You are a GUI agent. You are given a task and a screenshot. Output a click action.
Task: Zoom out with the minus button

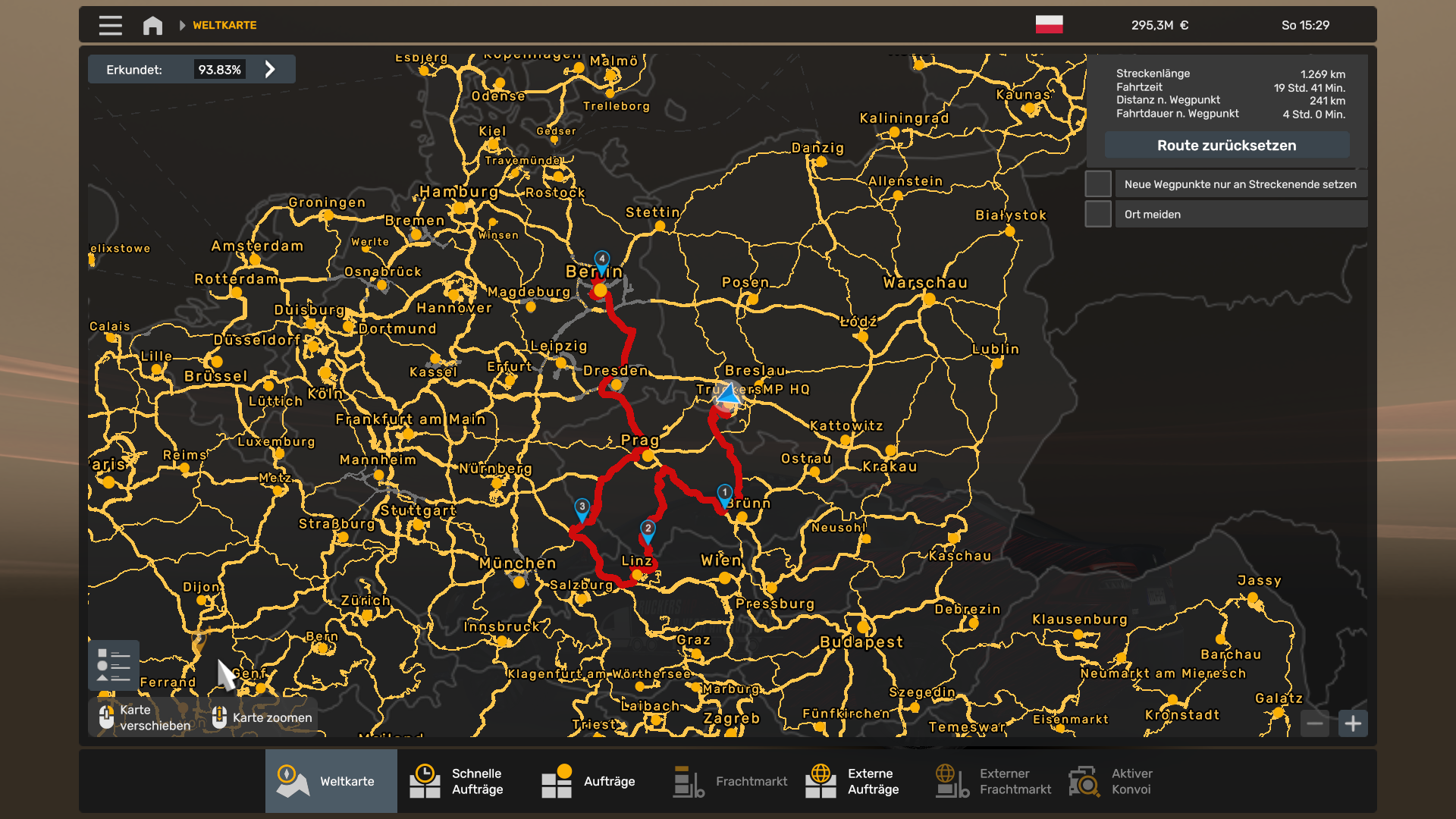pos(1315,723)
